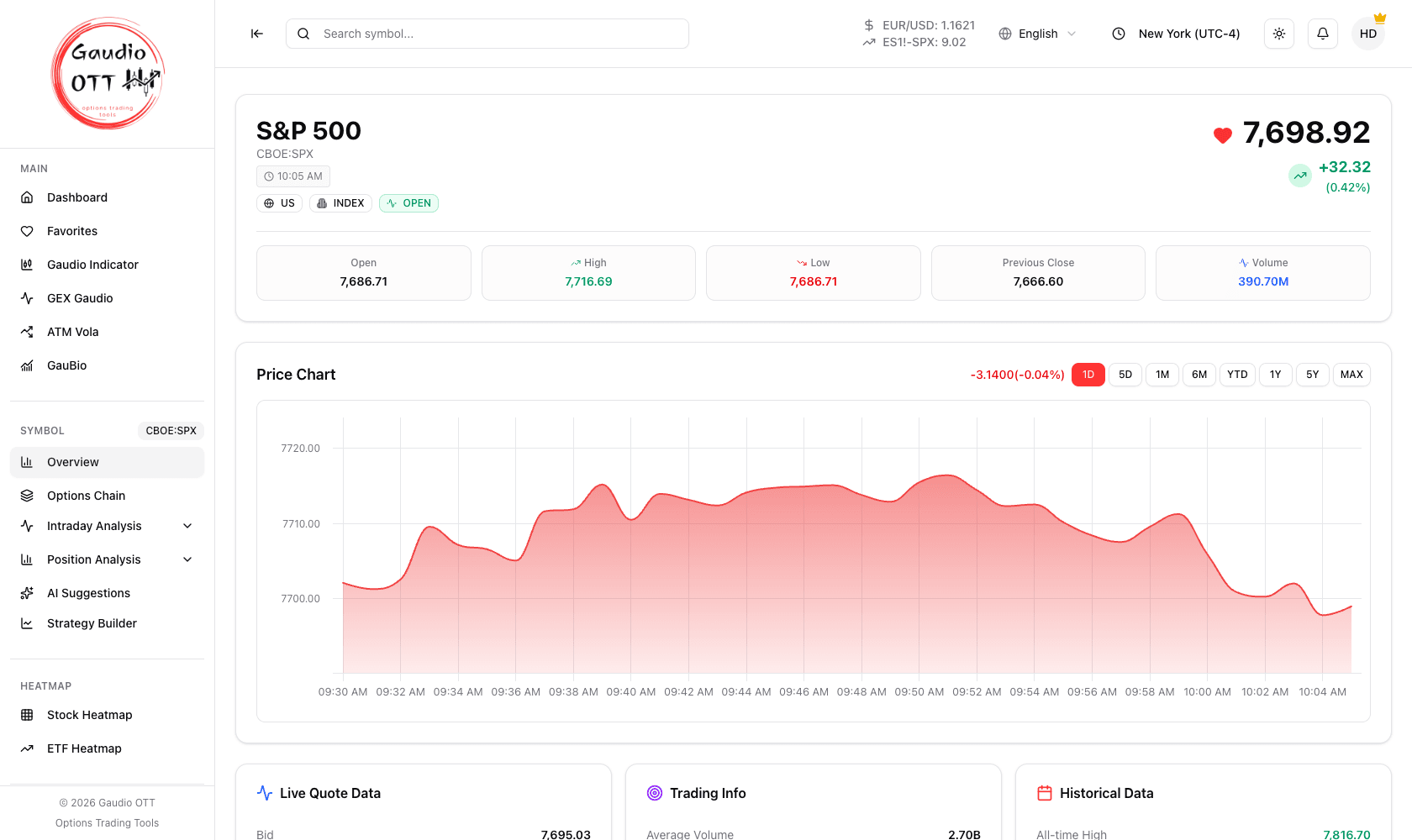Click the ATM Vola icon
1412x840 pixels.
click(x=27, y=332)
